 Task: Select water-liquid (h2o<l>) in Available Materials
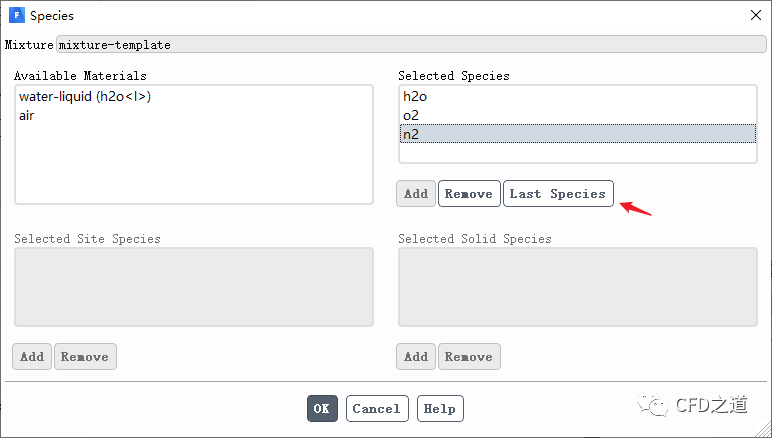(85, 97)
